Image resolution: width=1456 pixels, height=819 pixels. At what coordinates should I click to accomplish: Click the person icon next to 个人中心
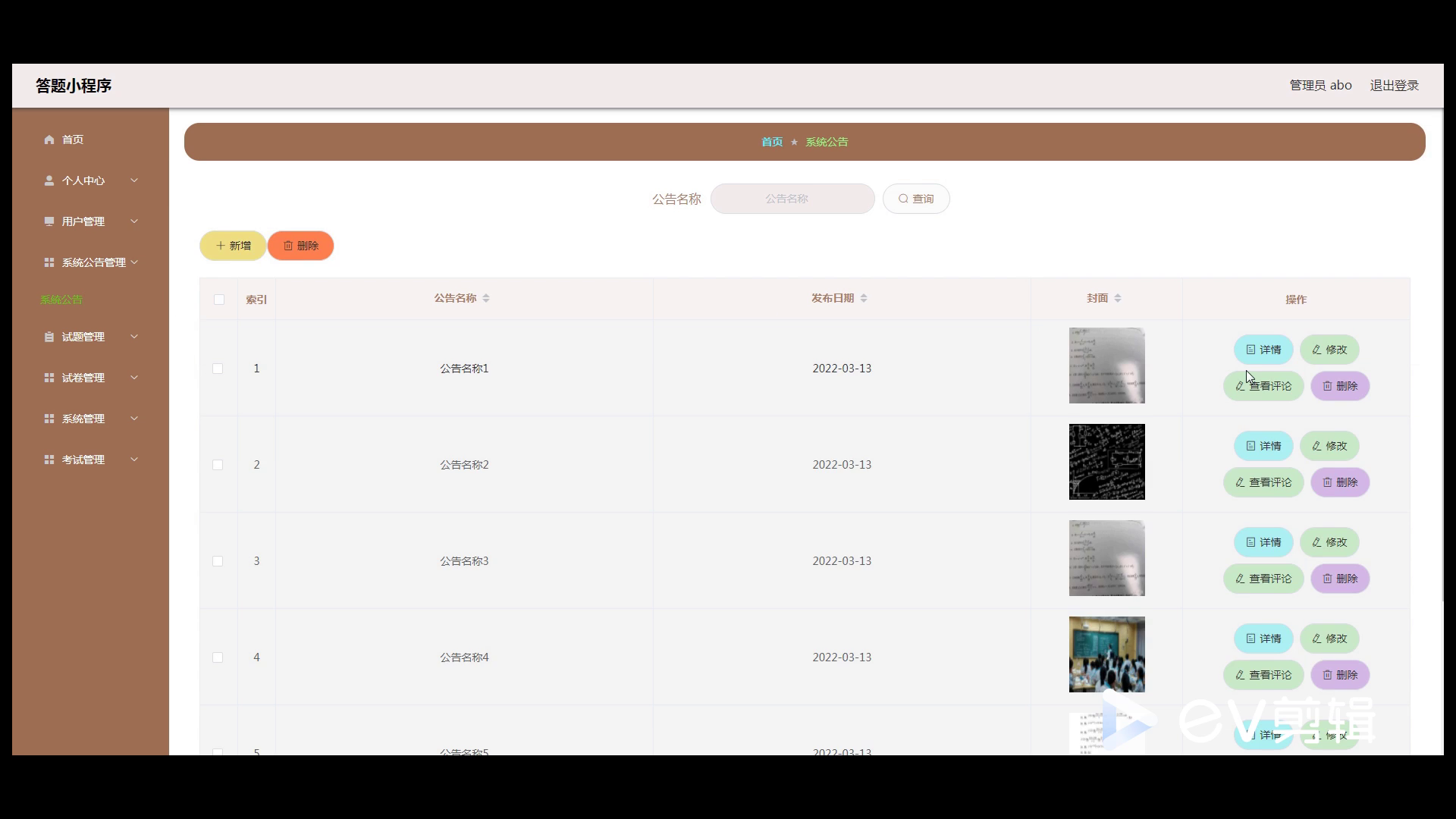[49, 180]
